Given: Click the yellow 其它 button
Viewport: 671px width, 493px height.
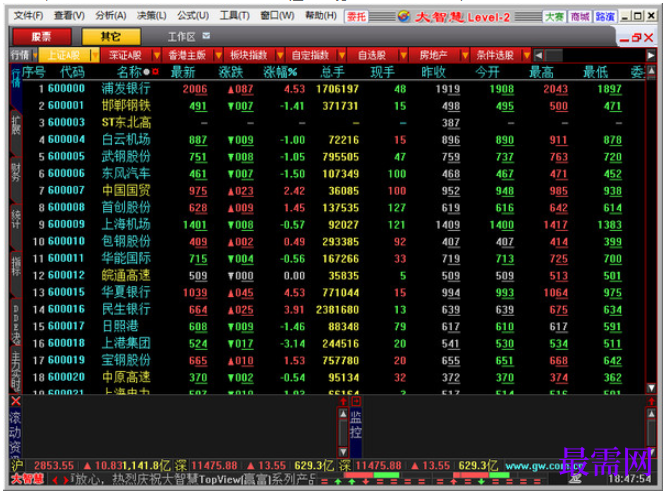Looking at the screenshot, I should (x=111, y=37).
